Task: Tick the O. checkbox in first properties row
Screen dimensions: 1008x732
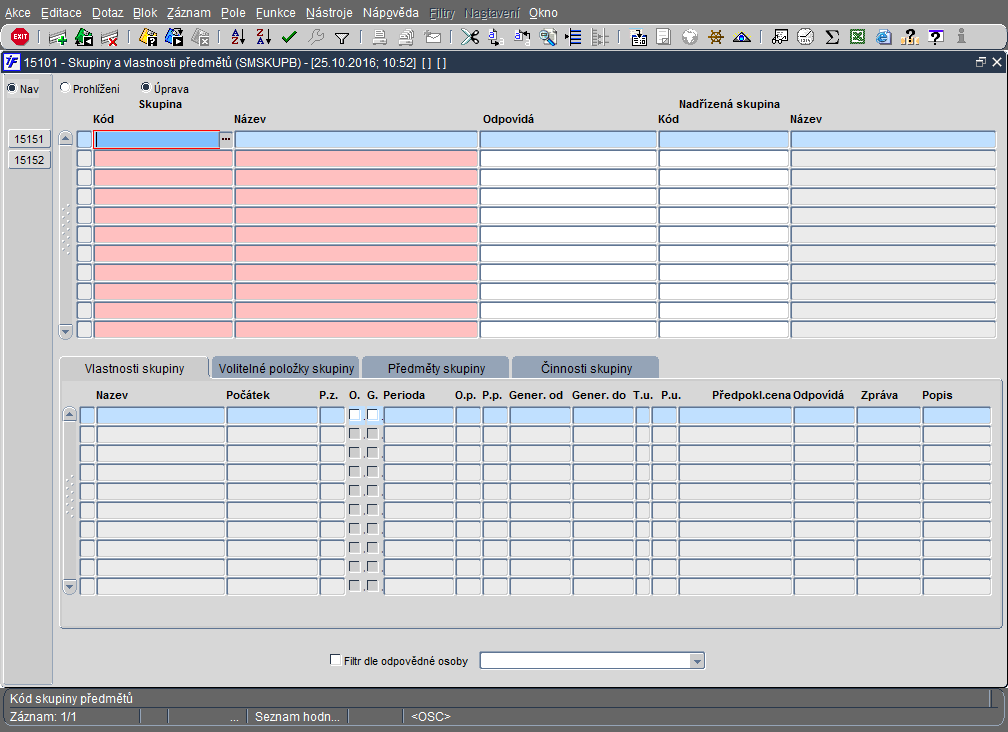Action: point(354,415)
